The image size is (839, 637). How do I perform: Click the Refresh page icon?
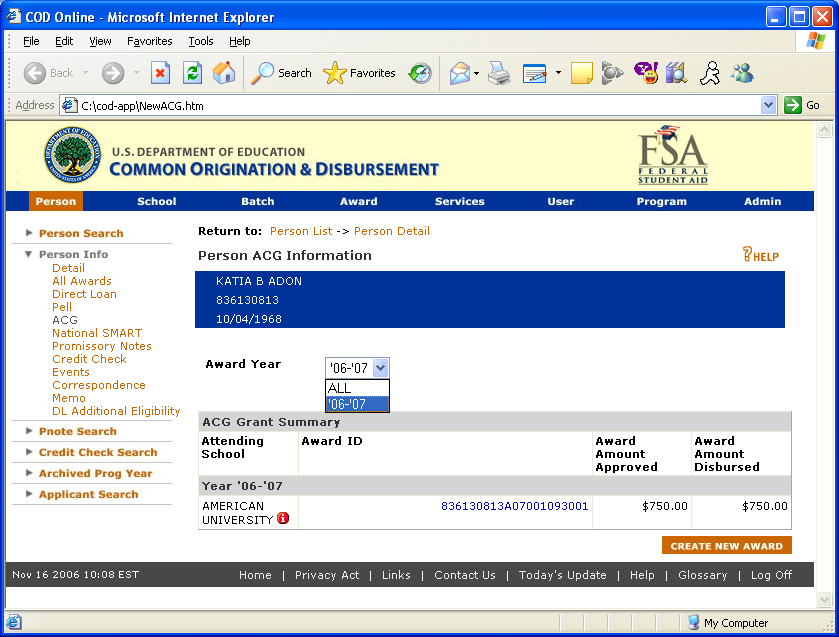point(192,73)
